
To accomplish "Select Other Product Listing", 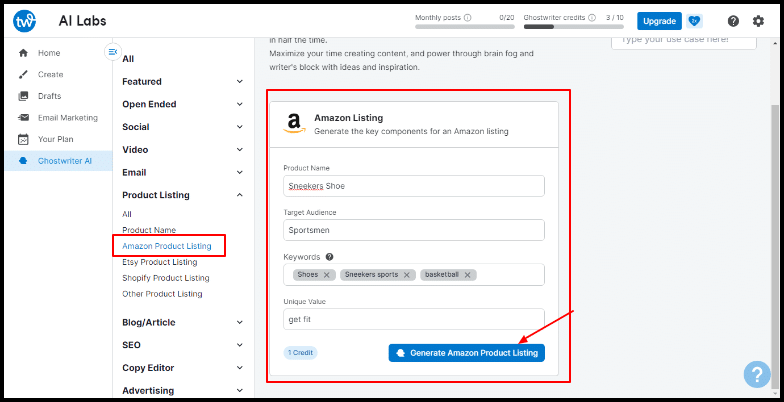I will [162, 294].
